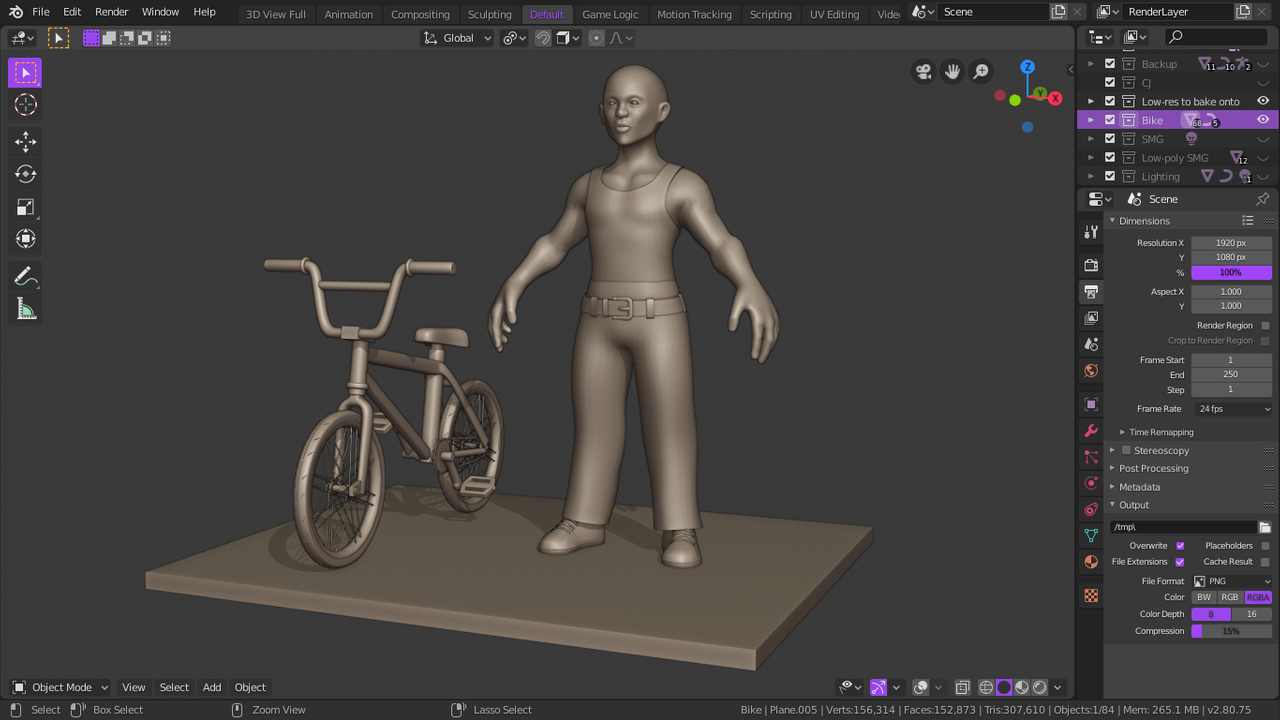Hide the Bike collection with eye icon
The width and height of the screenshot is (1280, 720).
pos(1263,120)
